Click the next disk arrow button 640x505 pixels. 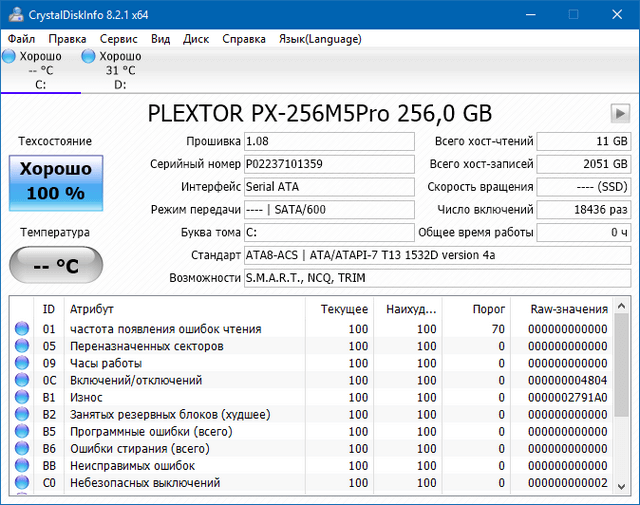pos(620,113)
